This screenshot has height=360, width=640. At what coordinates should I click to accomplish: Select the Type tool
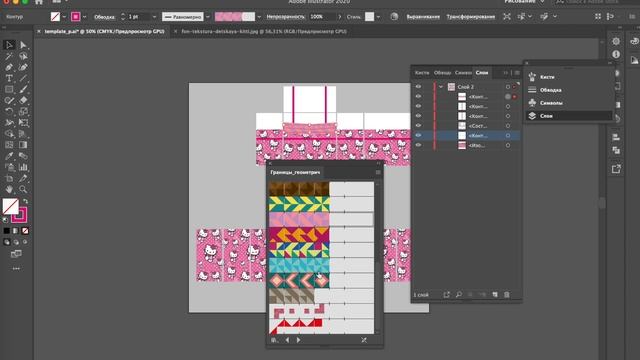pos(9,78)
